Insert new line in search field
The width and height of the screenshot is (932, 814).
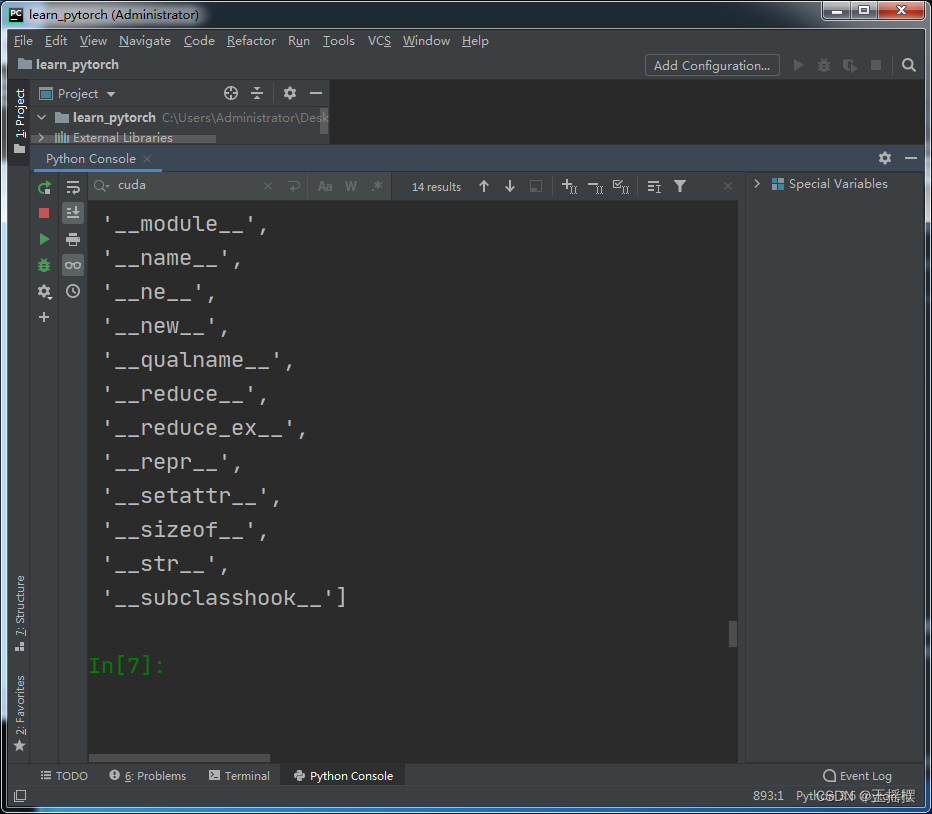point(294,186)
